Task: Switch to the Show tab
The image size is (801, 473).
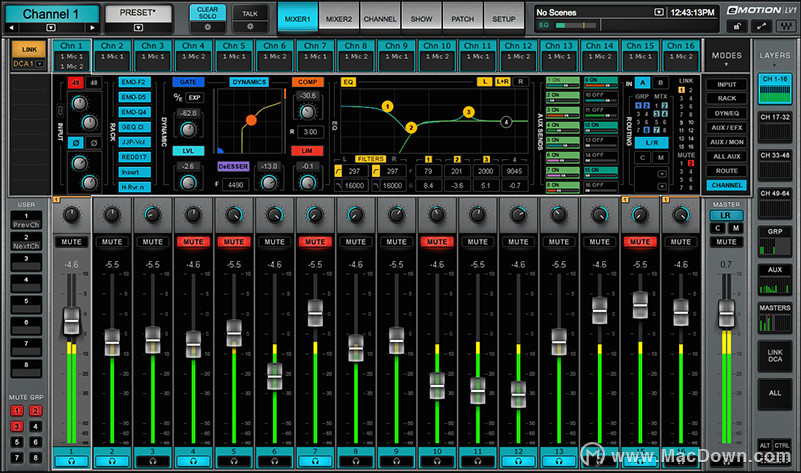Action: 421,19
